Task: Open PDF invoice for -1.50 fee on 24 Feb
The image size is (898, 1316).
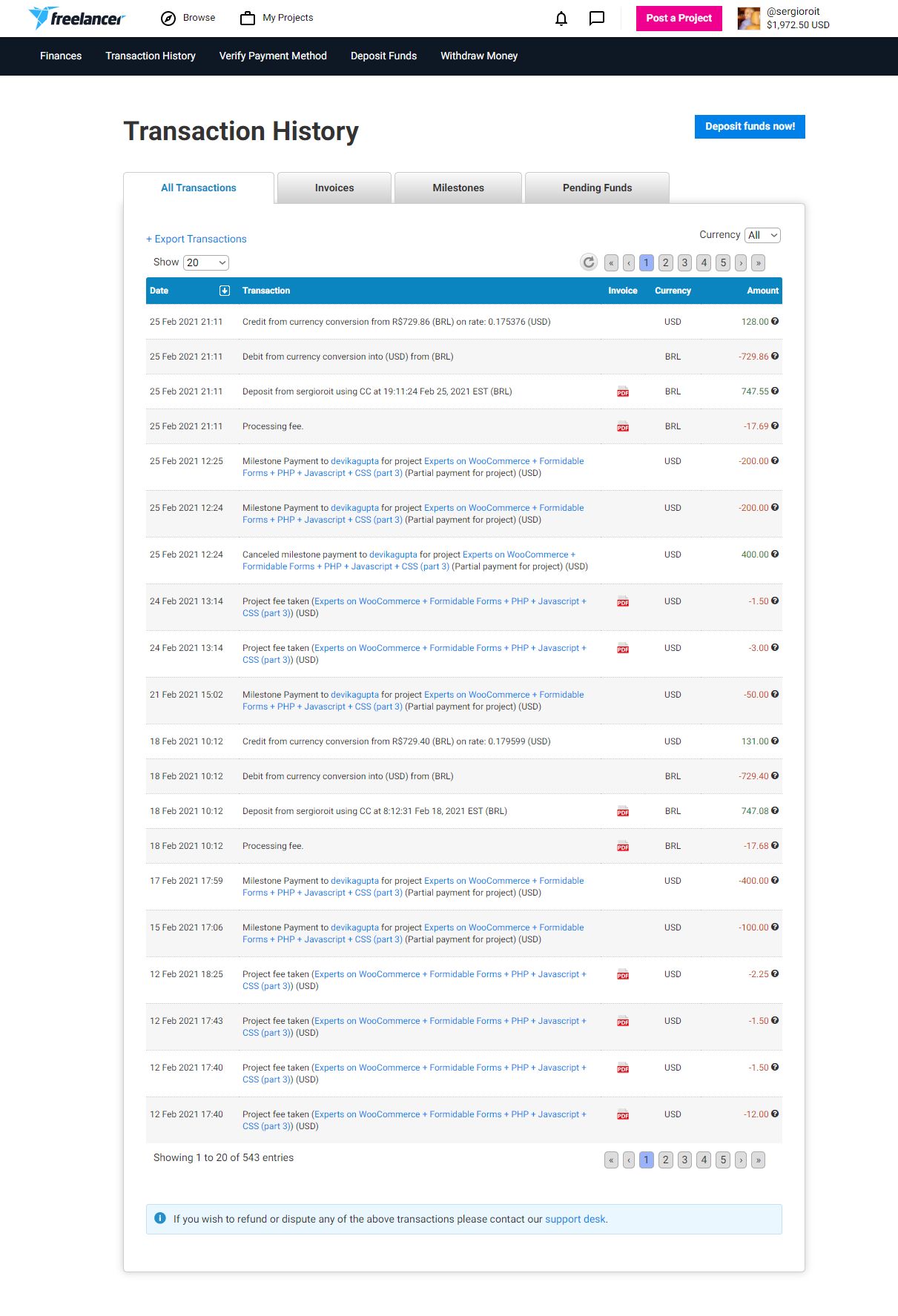Action: coord(623,602)
